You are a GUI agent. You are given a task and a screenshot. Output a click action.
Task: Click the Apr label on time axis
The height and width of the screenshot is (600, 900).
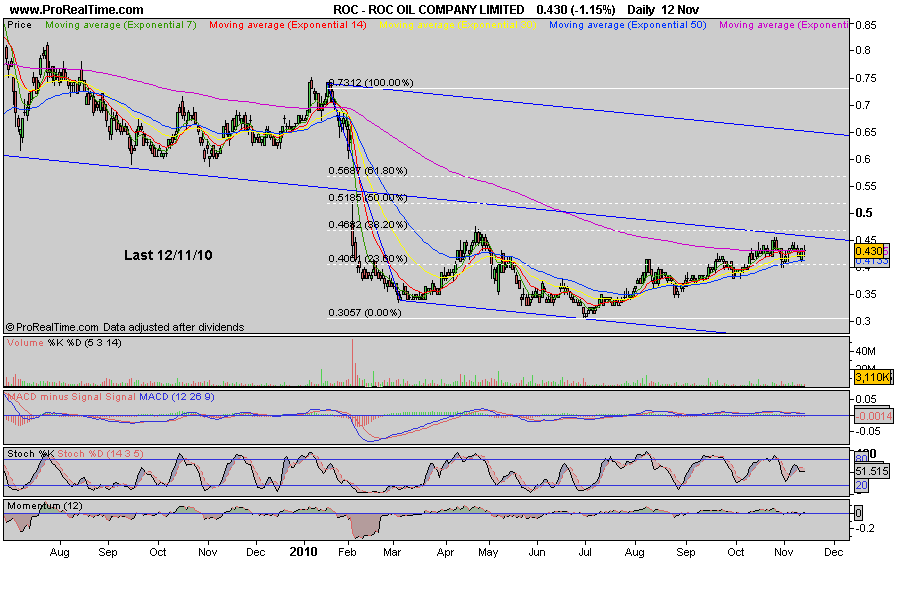point(445,552)
